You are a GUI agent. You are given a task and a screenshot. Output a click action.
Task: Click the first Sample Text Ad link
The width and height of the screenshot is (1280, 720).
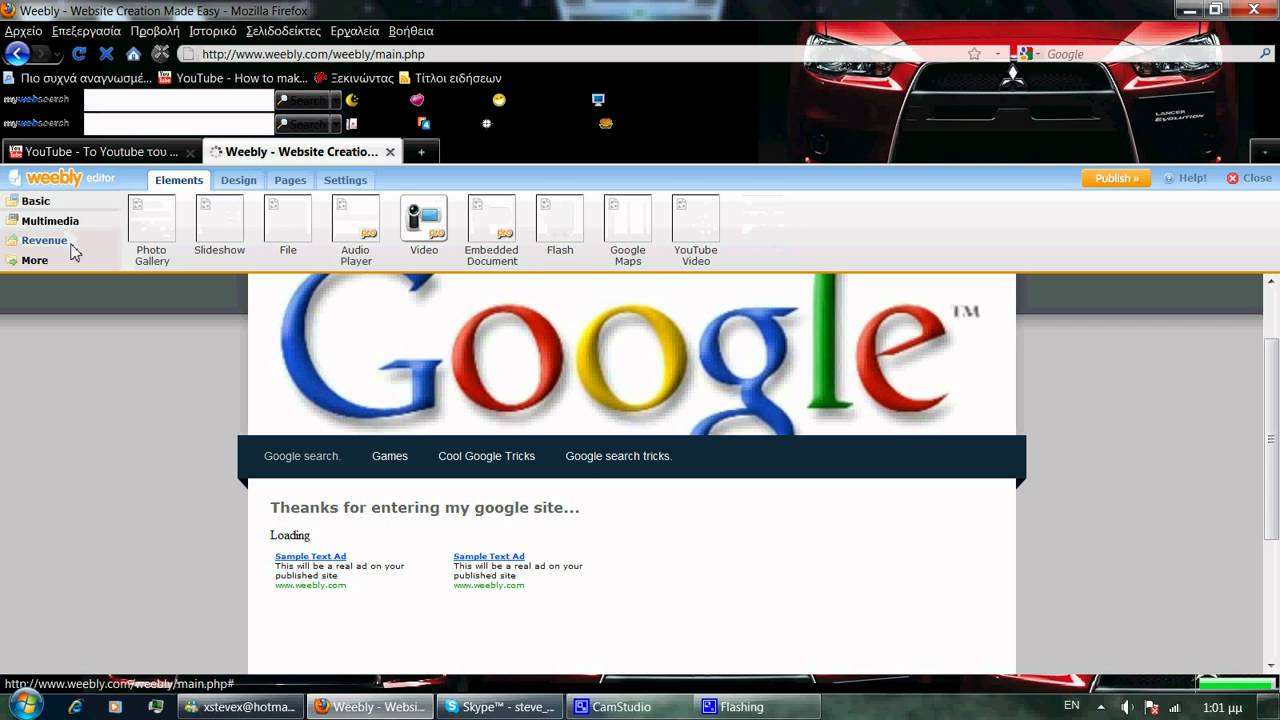pyautogui.click(x=310, y=556)
